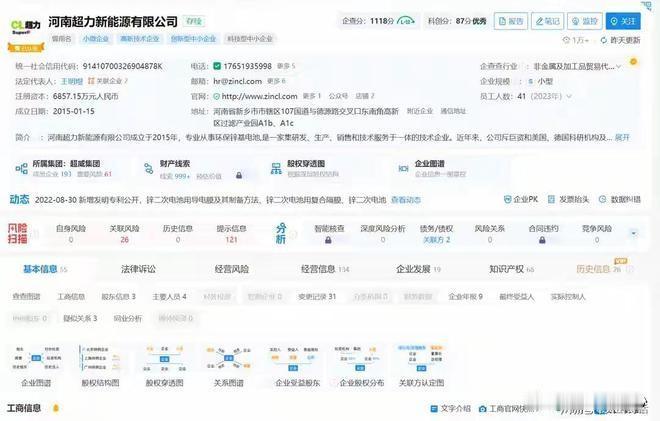Open 提示信息 121 item
Viewport: 660px width, 421px height.
click(231, 234)
